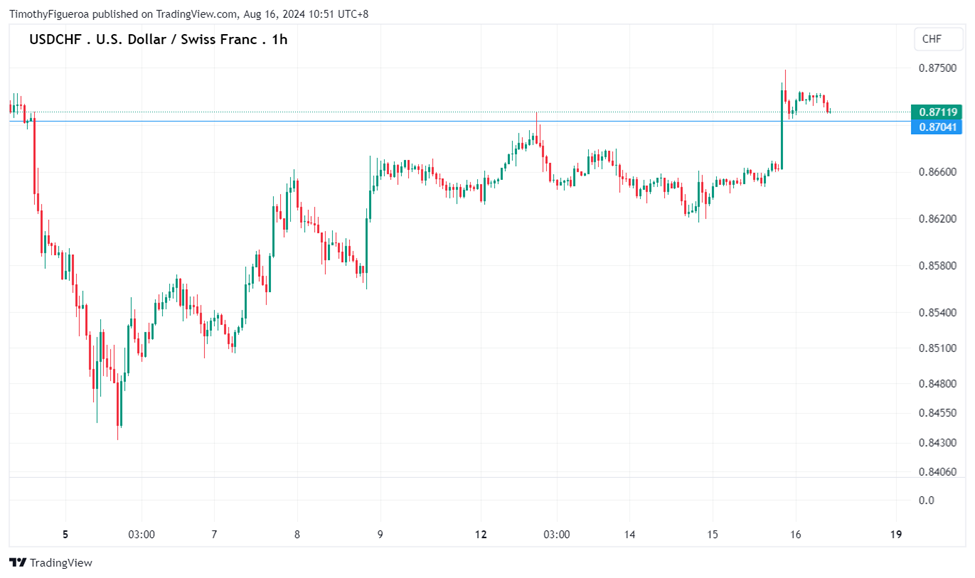Click the 0.84060 price axis label
Viewport: 975px width, 578px height.
pos(936,472)
